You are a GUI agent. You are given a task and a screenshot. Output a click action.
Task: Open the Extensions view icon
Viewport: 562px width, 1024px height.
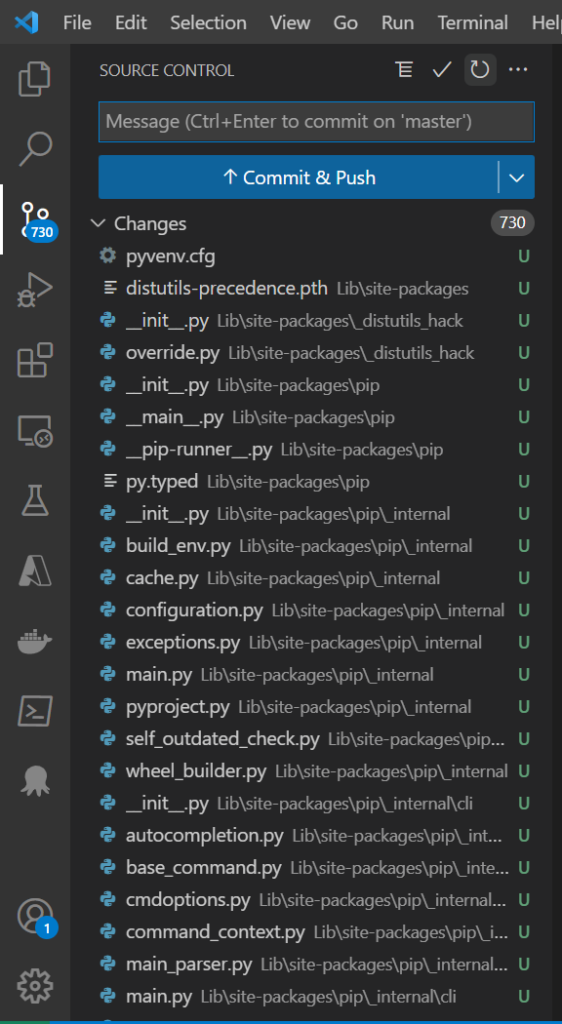pyautogui.click(x=35, y=360)
